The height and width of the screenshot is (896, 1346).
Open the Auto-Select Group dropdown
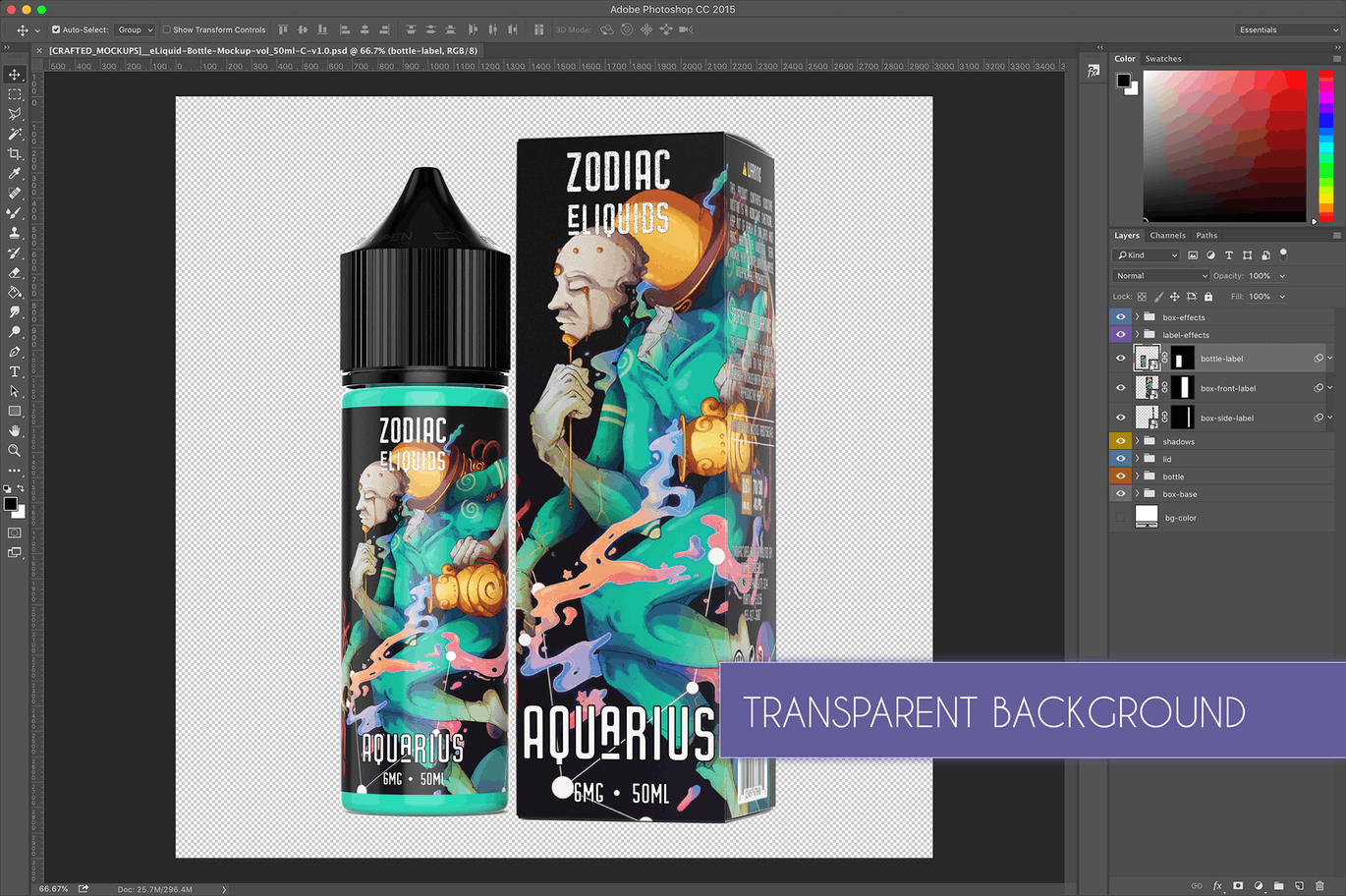[134, 29]
